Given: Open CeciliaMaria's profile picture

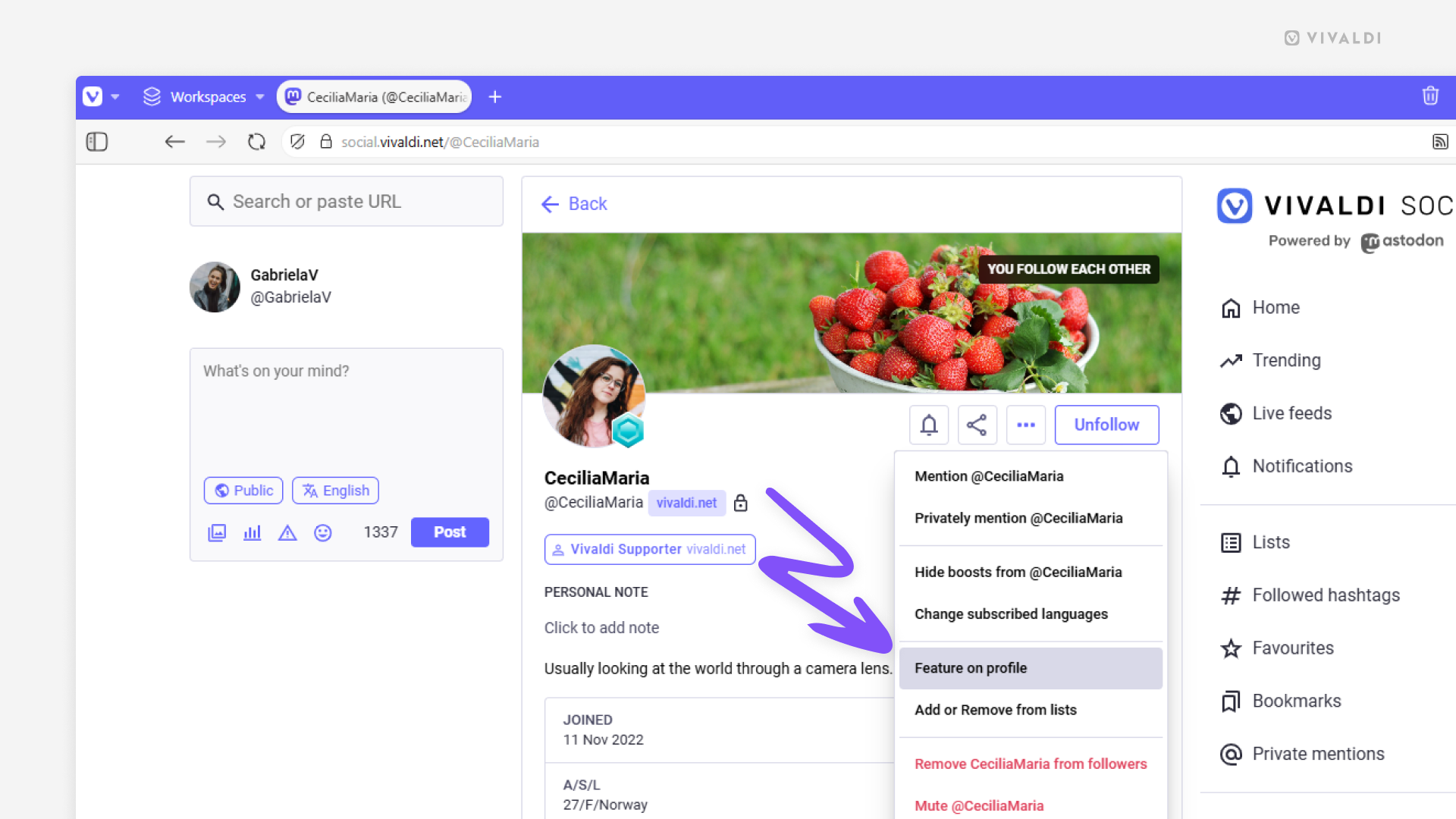Looking at the screenshot, I should point(594,397).
